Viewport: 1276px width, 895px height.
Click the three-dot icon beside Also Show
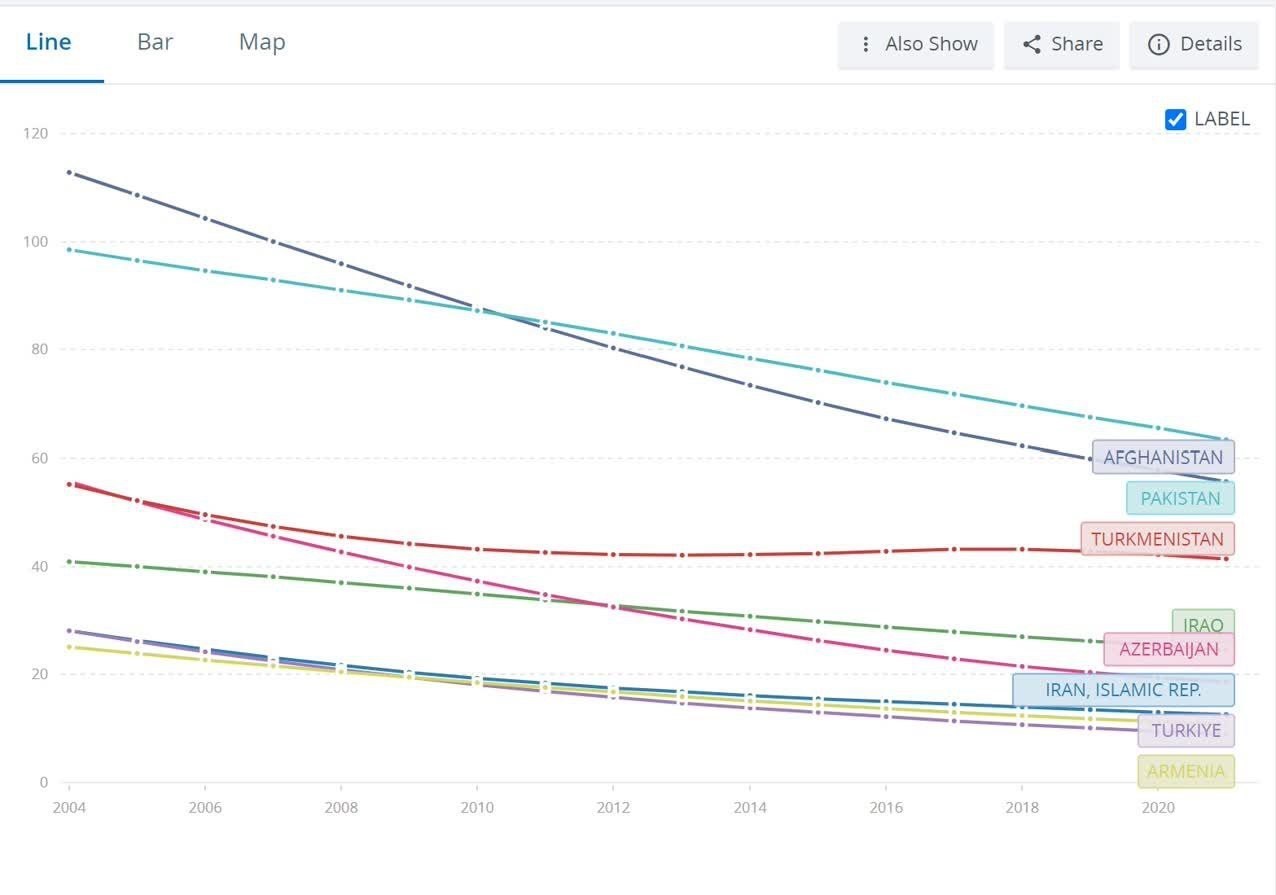coord(866,45)
